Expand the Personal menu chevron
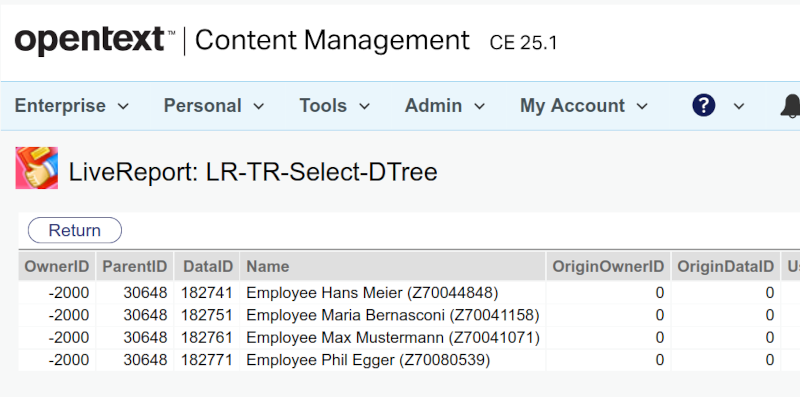800x397 pixels. 259,106
